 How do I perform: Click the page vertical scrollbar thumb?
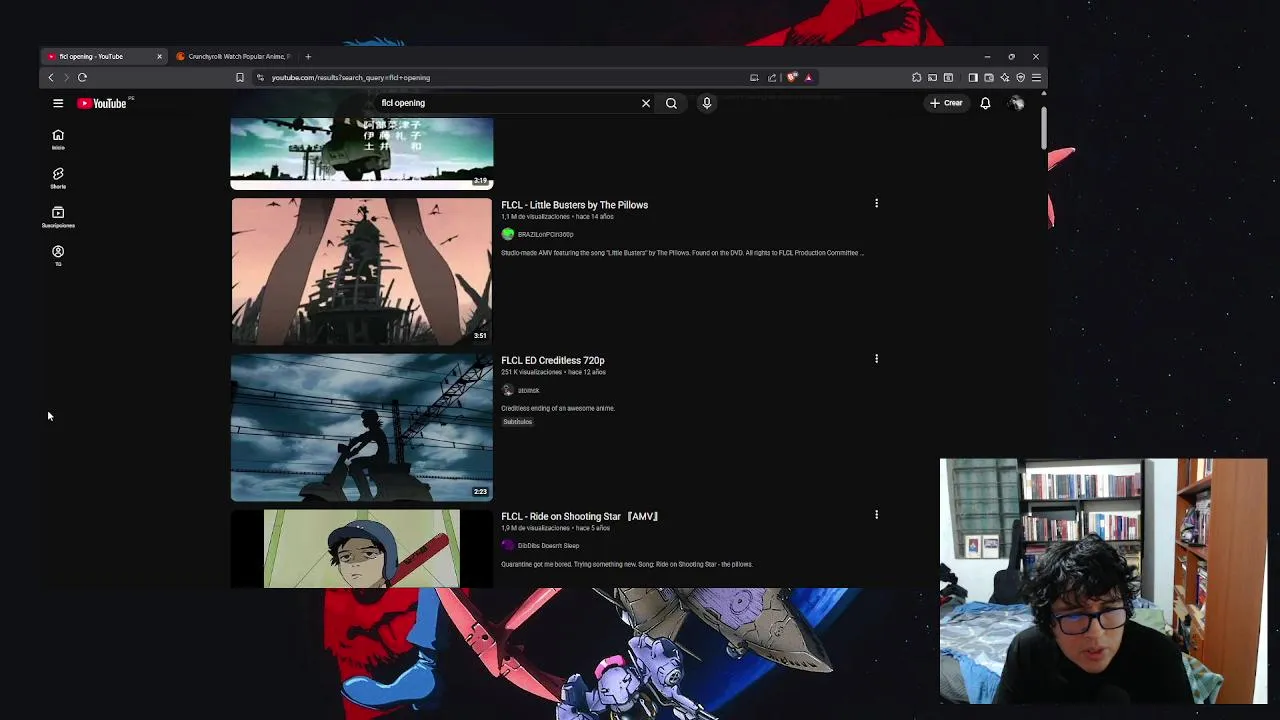pos(1043,127)
